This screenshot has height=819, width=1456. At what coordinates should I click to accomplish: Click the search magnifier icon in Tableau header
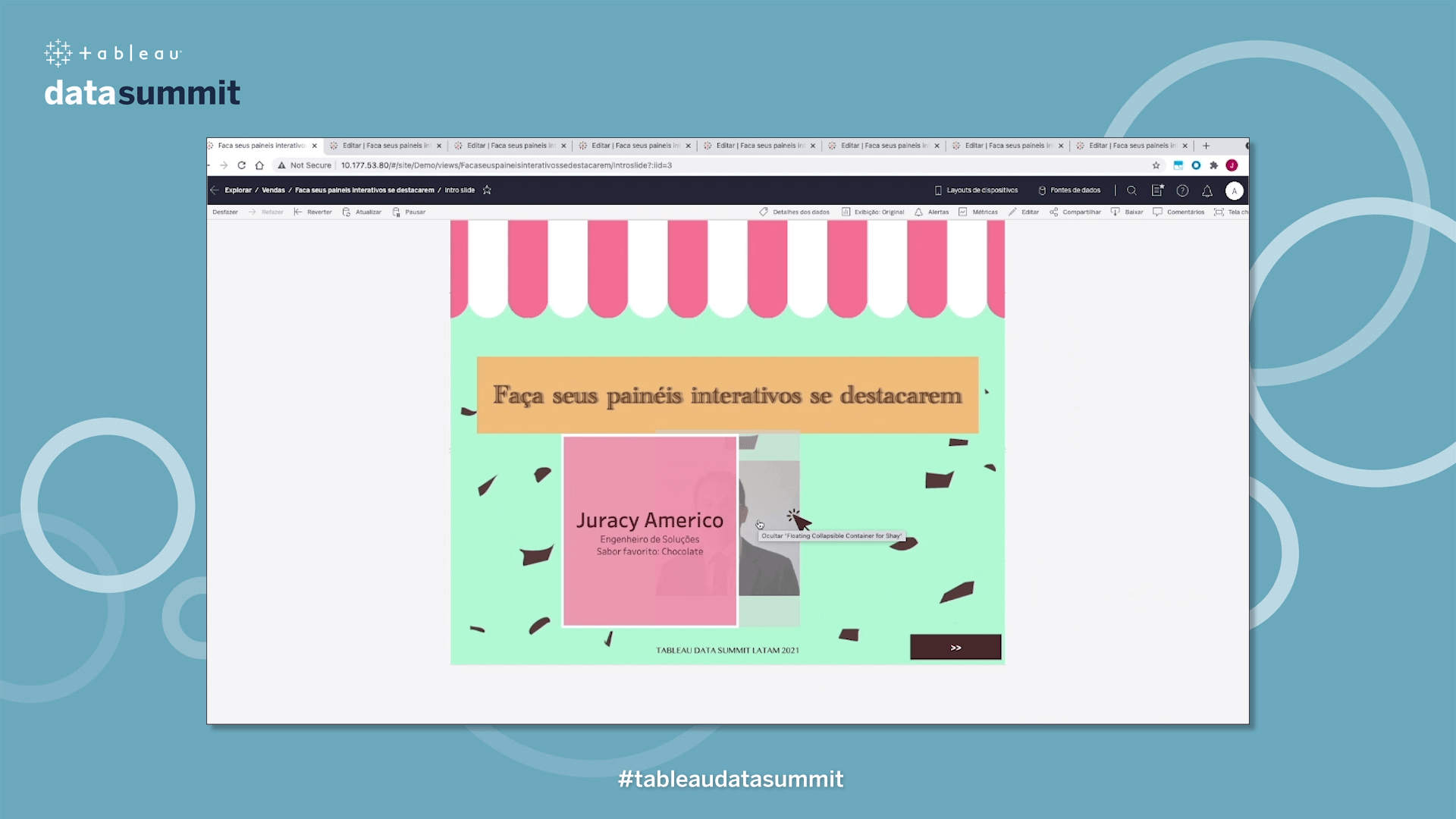click(x=1131, y=190)
